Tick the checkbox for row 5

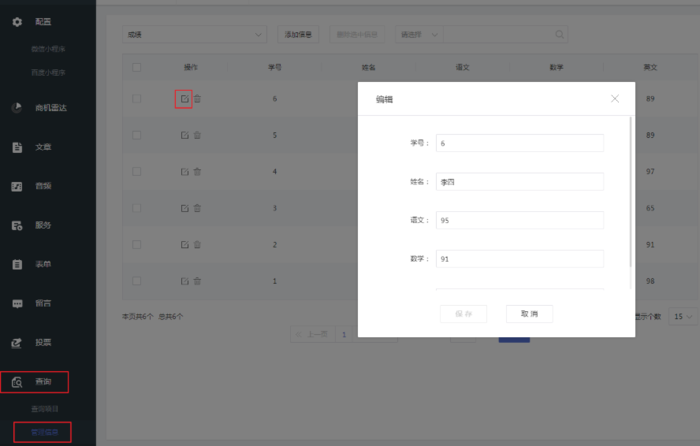(137, 135)
